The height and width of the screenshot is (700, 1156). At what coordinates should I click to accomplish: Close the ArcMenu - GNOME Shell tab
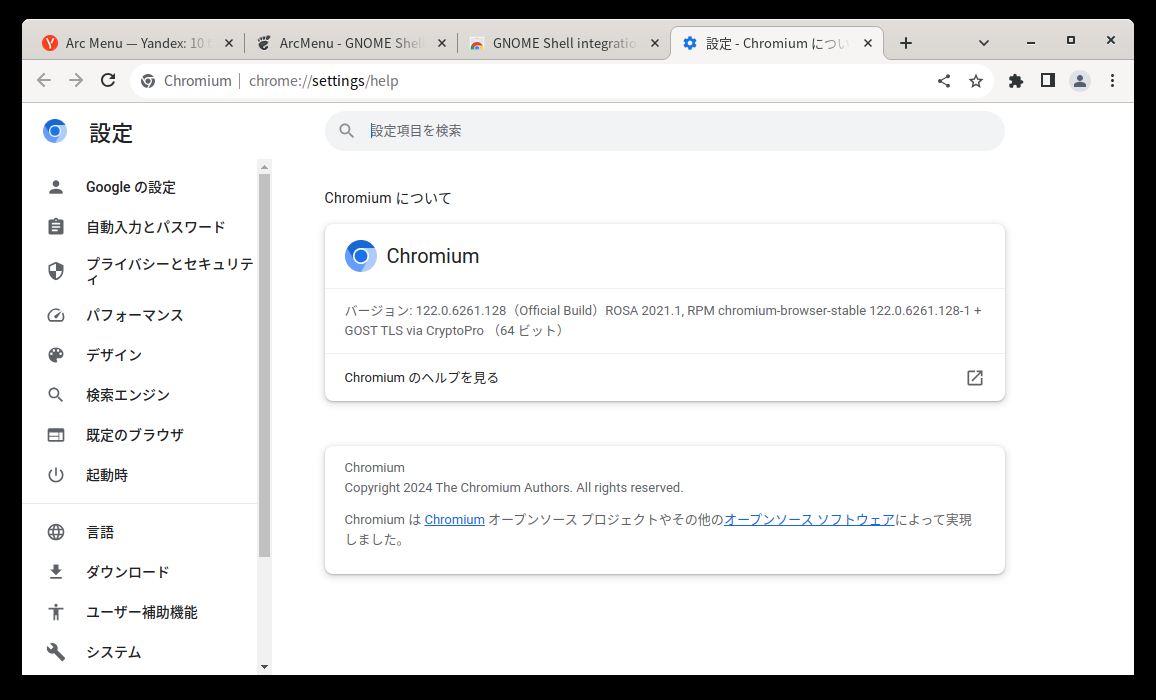point(442,44)
